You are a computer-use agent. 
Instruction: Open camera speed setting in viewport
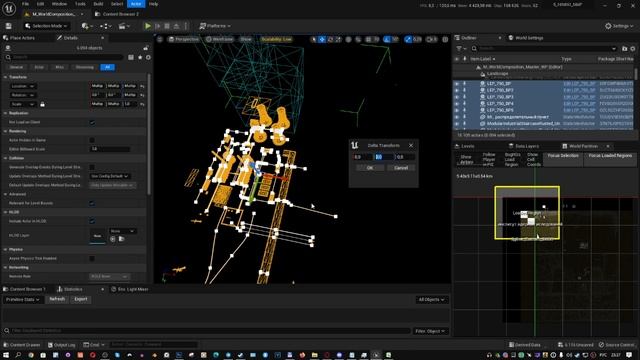point(431,39)
